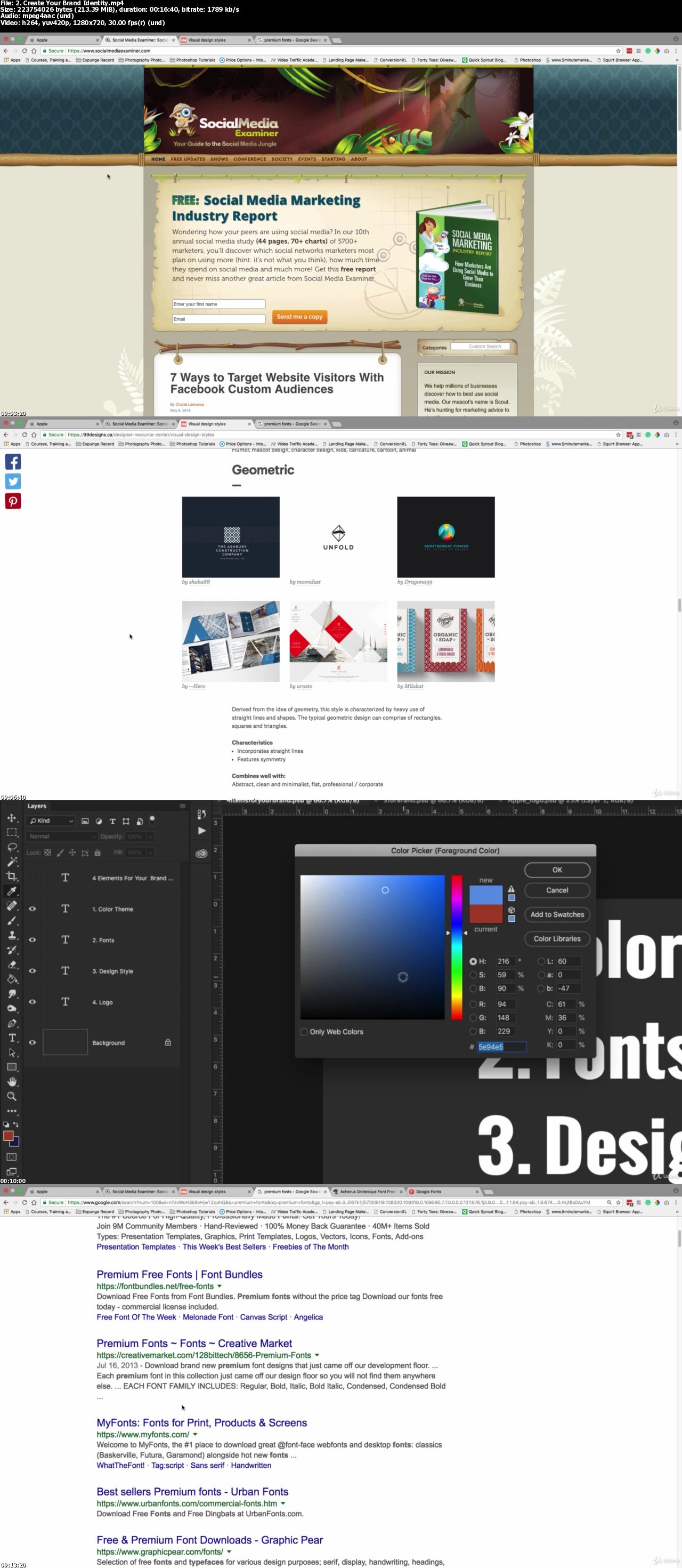This screenshot has height=1568, width=682.
Task: Select the Eyedropper tool in Photoshop toolbar
Action: [x=12, y=890]
